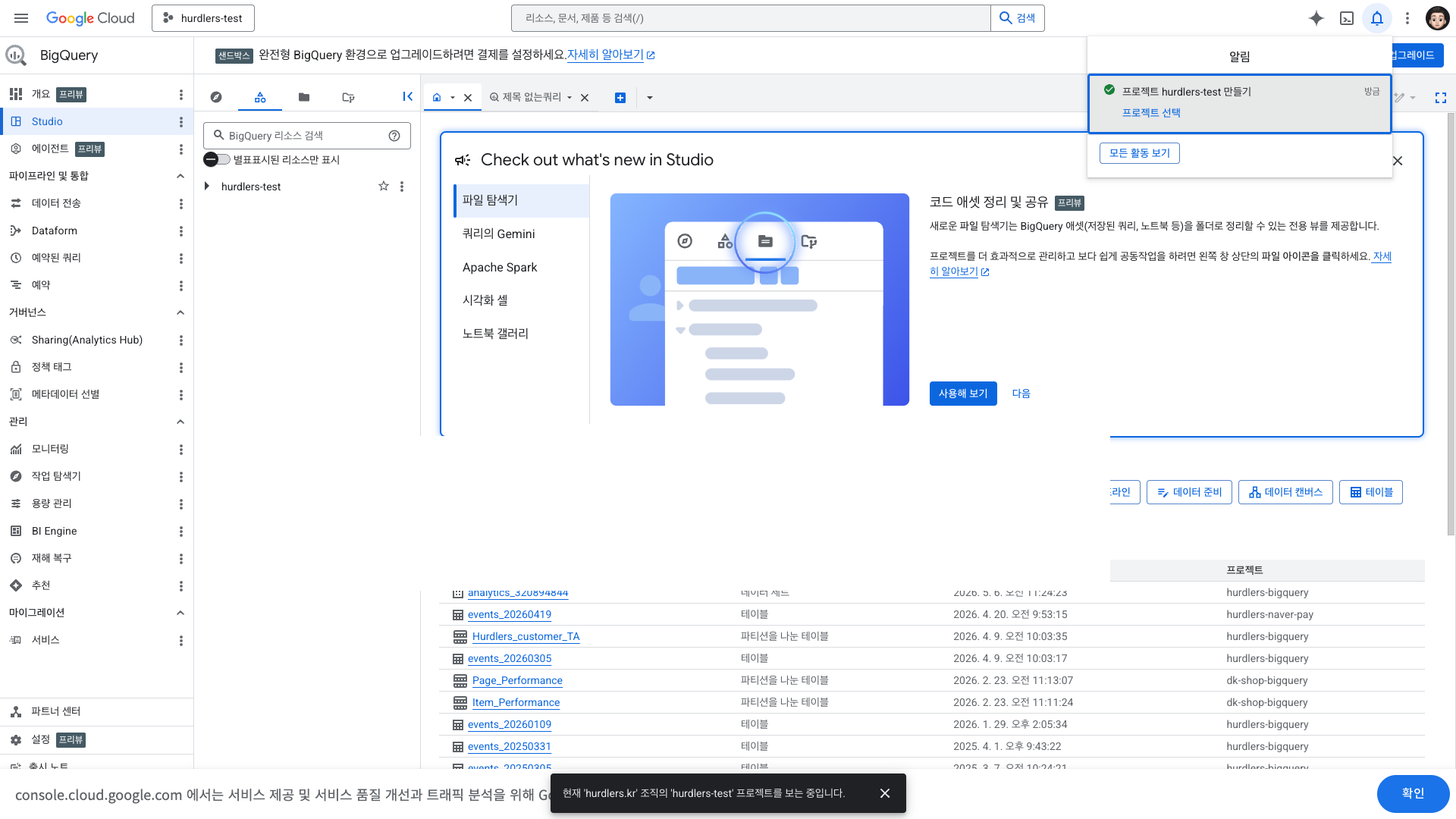Click the 데이터 준비 button
Screen dimensions: 1456x819
(1189, 492)
